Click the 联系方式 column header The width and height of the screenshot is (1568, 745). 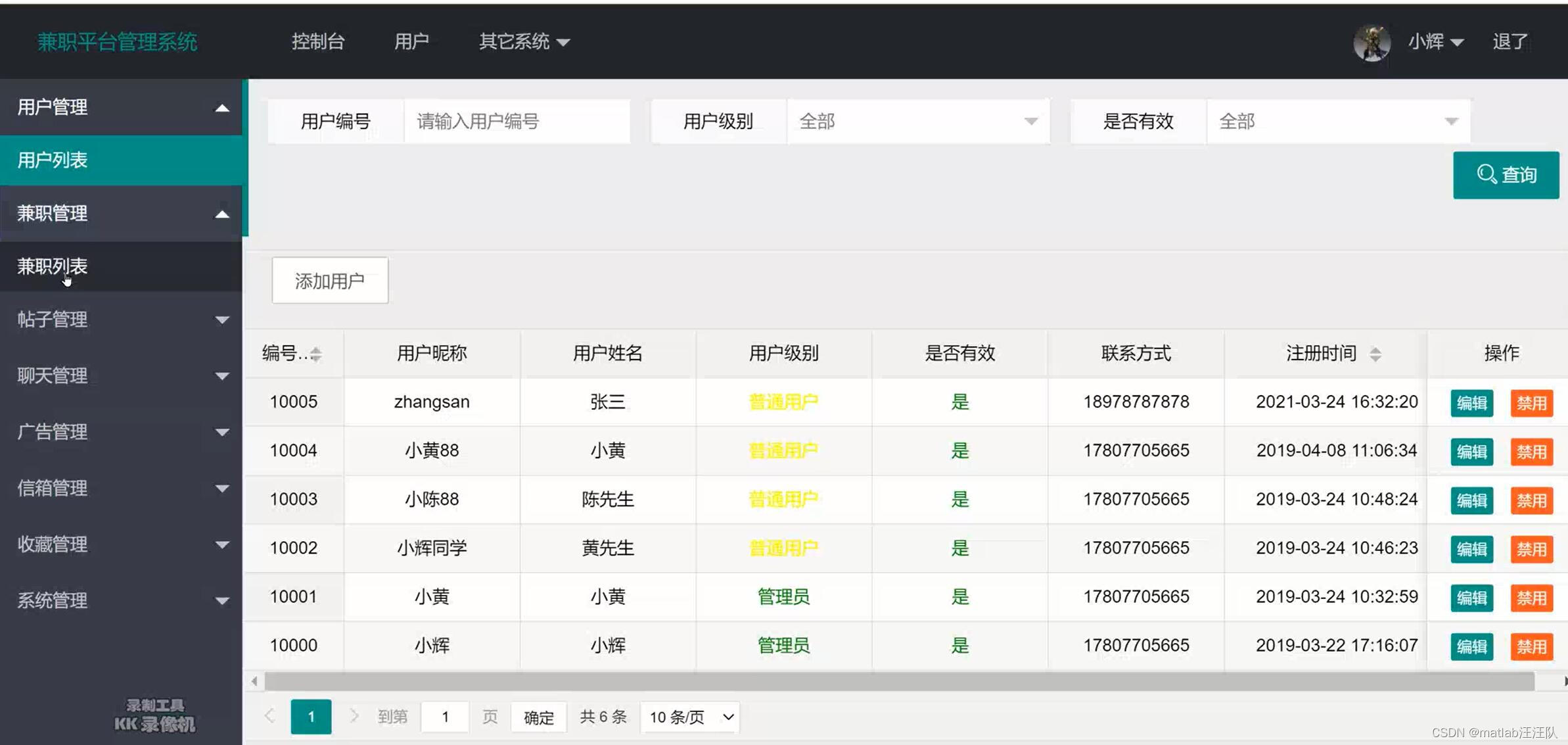(1136, 354)
